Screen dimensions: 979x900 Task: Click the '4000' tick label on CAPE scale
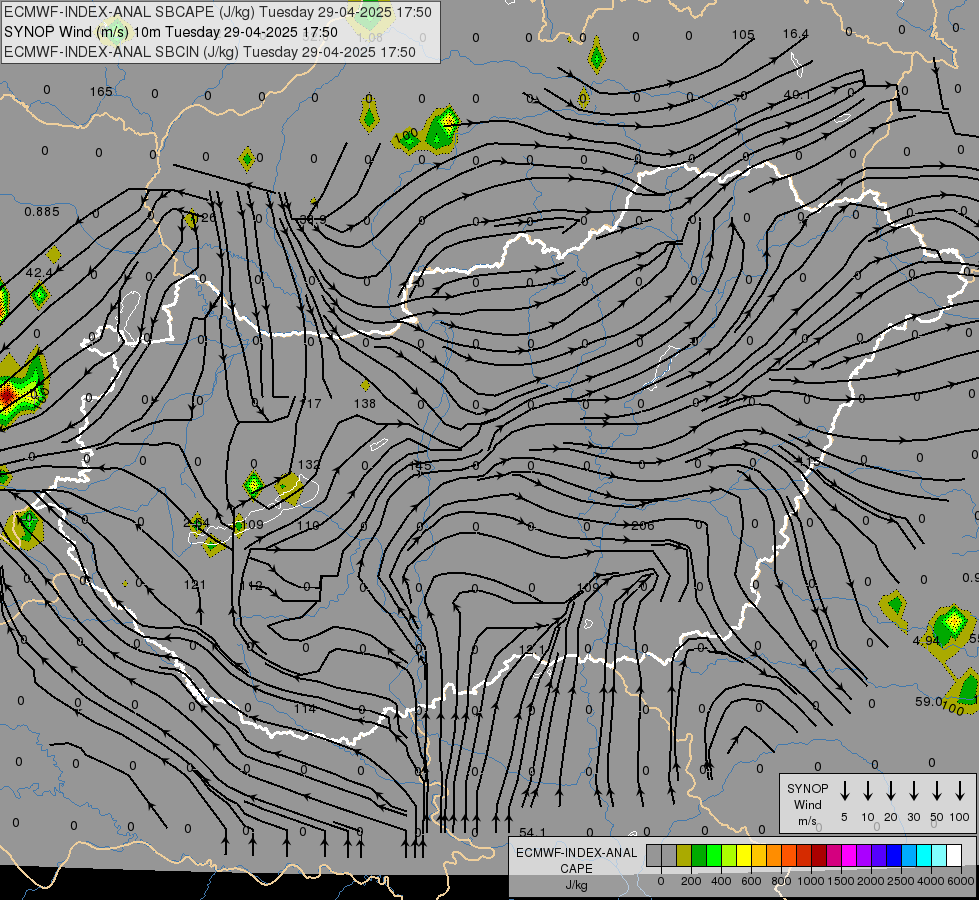[x=930, y=881]
